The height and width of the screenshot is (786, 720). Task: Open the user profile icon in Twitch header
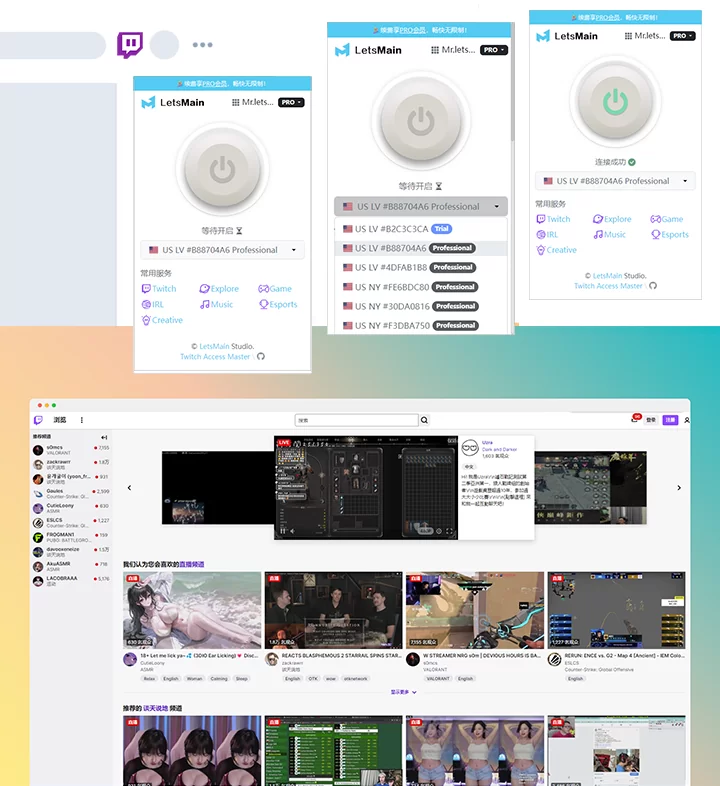tap(687, 420)
